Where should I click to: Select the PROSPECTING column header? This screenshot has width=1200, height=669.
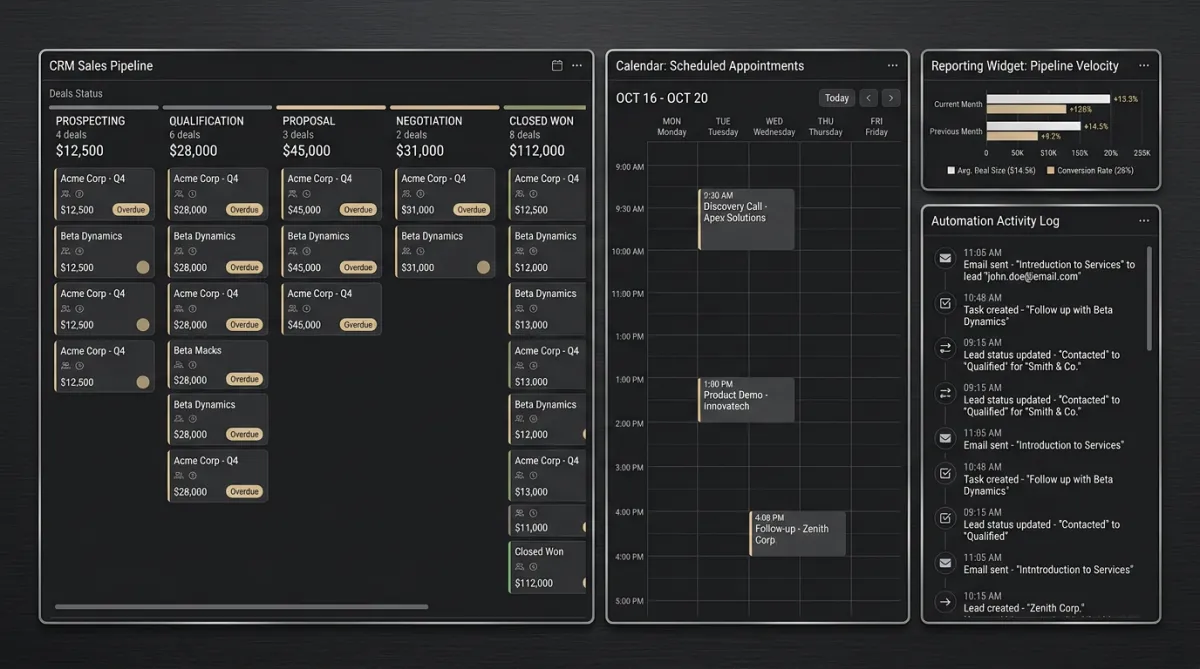click(x=90, y=121)
